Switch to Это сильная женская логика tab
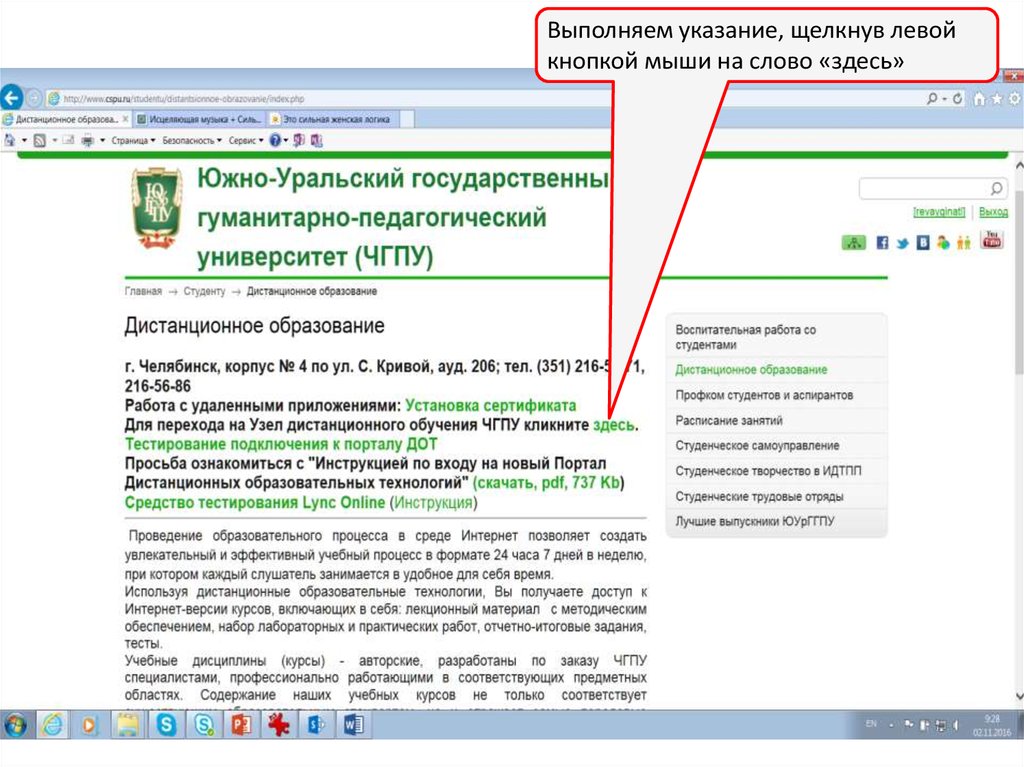The width and height of the screenshot is (1024, 767). pyautogui.click(x=329, y=119)
